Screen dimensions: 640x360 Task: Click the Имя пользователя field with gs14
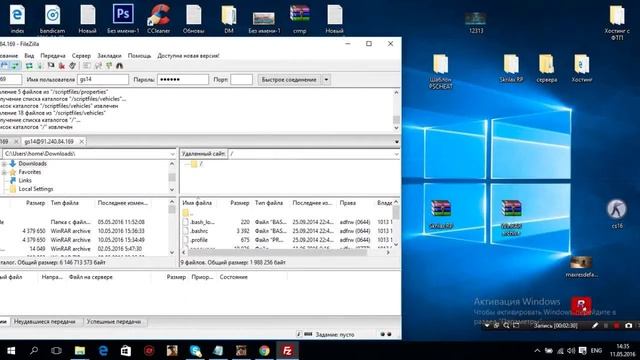pos(103,80)
